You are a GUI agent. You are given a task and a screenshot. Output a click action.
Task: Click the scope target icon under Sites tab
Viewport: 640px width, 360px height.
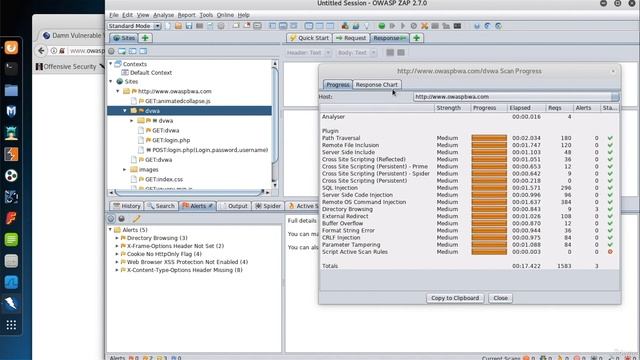pos(111,51)
